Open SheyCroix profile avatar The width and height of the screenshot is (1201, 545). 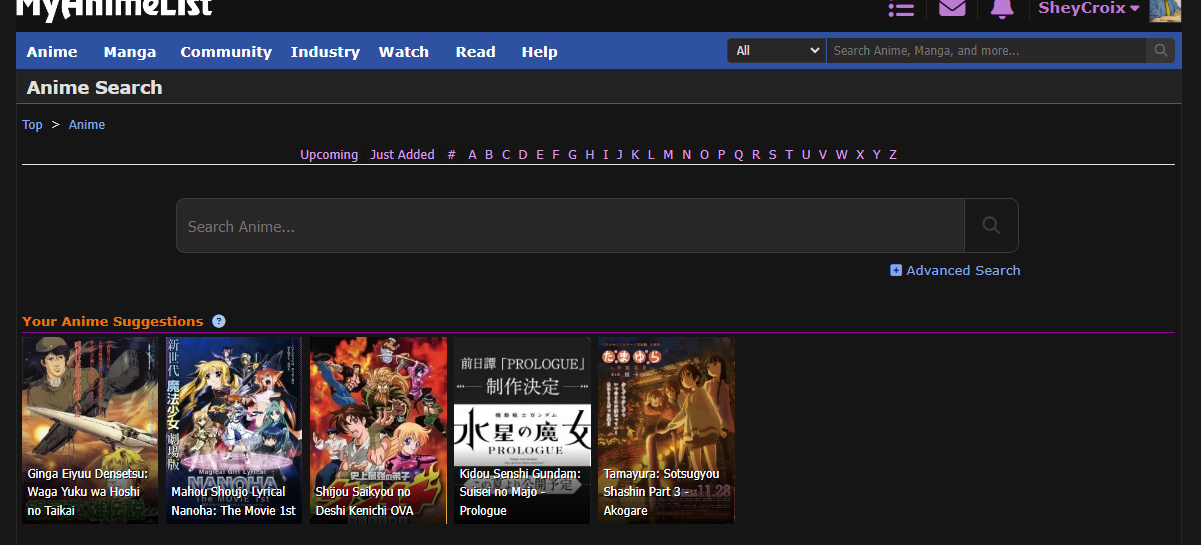(x=1165, y=9)
